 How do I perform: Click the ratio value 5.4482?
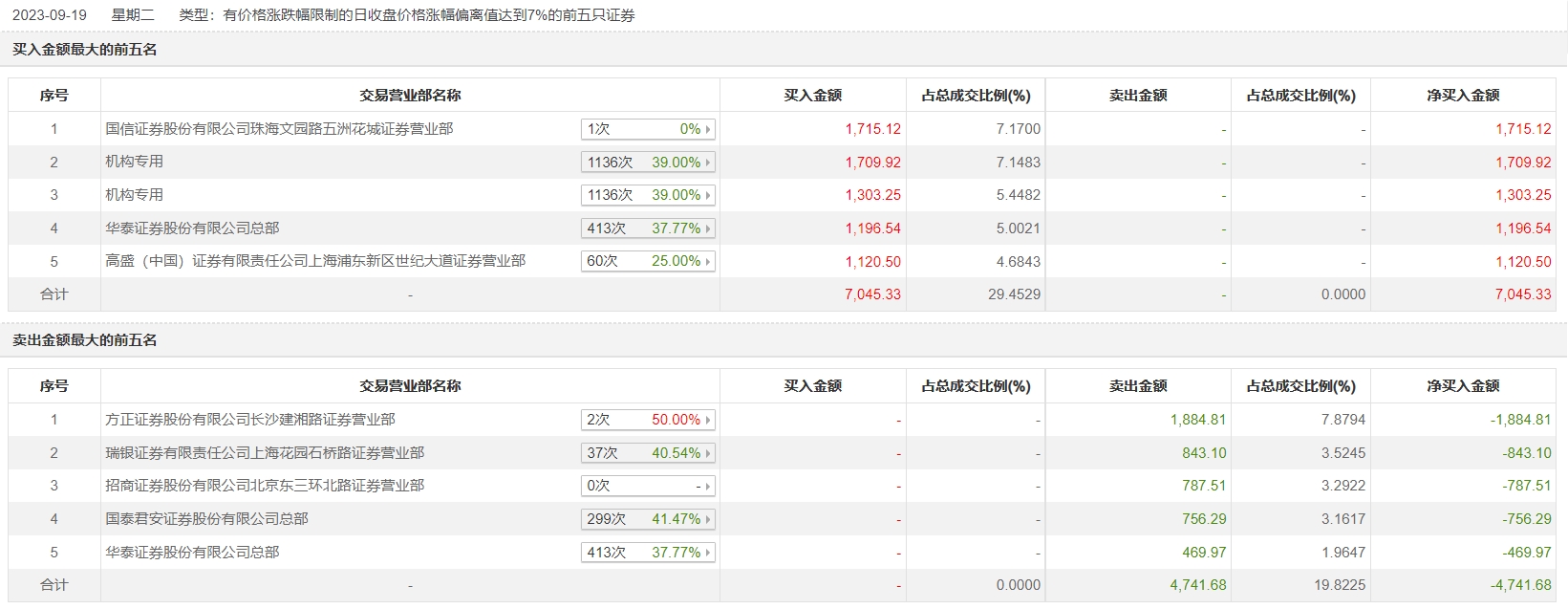click(x=1019, y=195)
